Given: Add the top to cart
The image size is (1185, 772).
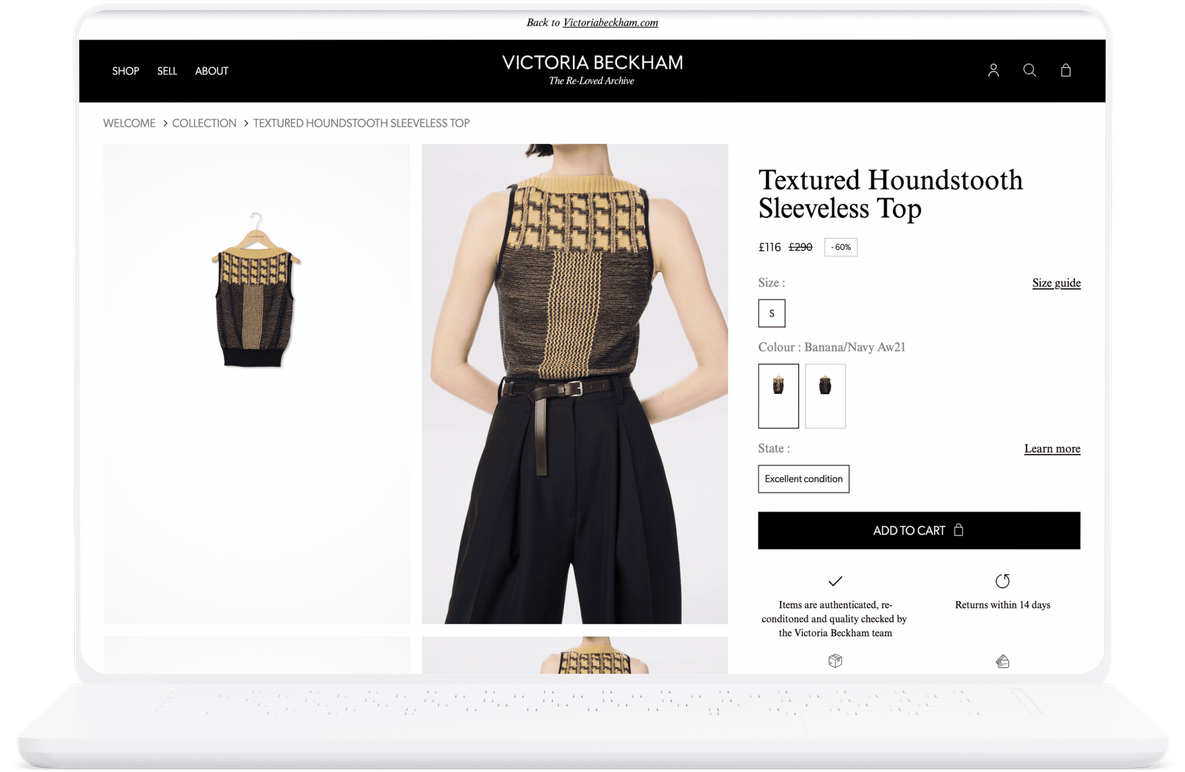Looking at the screenshot, I should [x=919, y=530].
